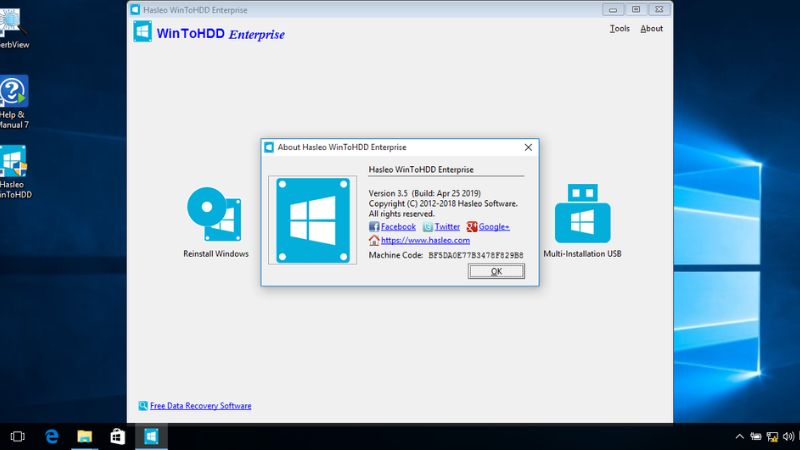
Task: Visit the https://www.hasleo.com link
Action: tap(425, 240)
